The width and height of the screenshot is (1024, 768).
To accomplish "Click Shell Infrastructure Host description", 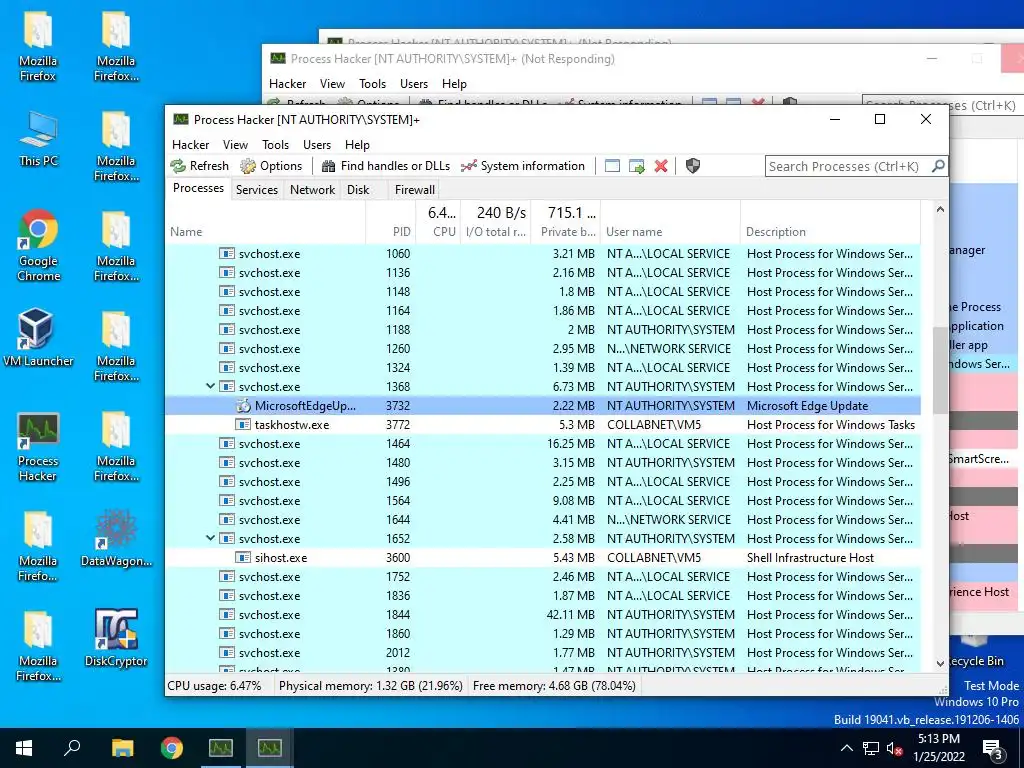I will [810, 558].
